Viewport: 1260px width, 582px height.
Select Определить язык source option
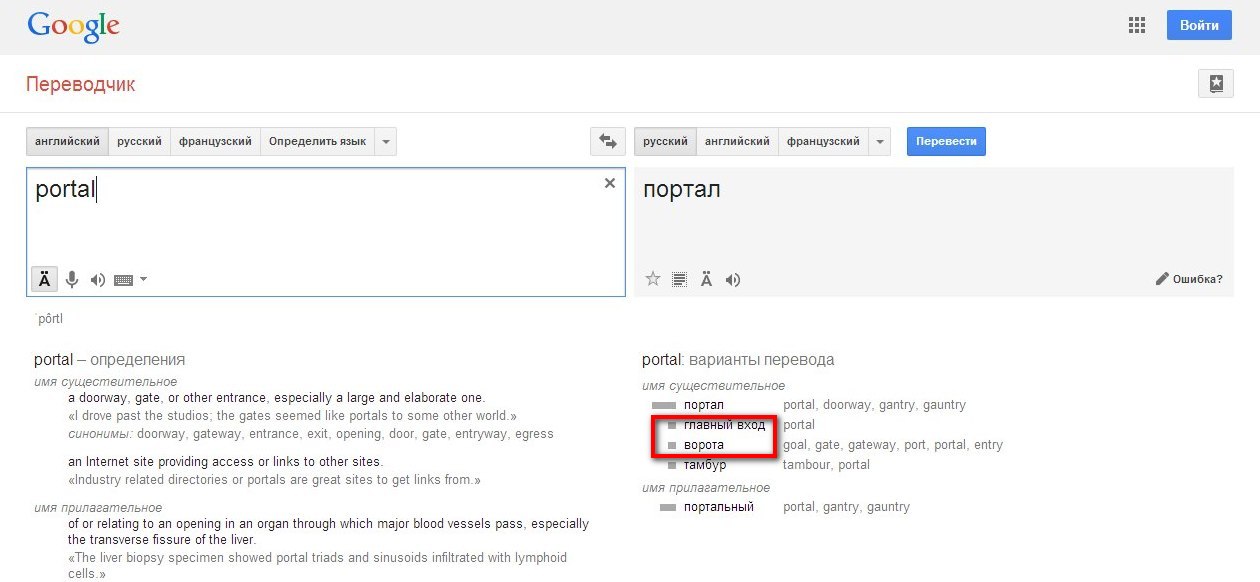click(x=317, y=142)
